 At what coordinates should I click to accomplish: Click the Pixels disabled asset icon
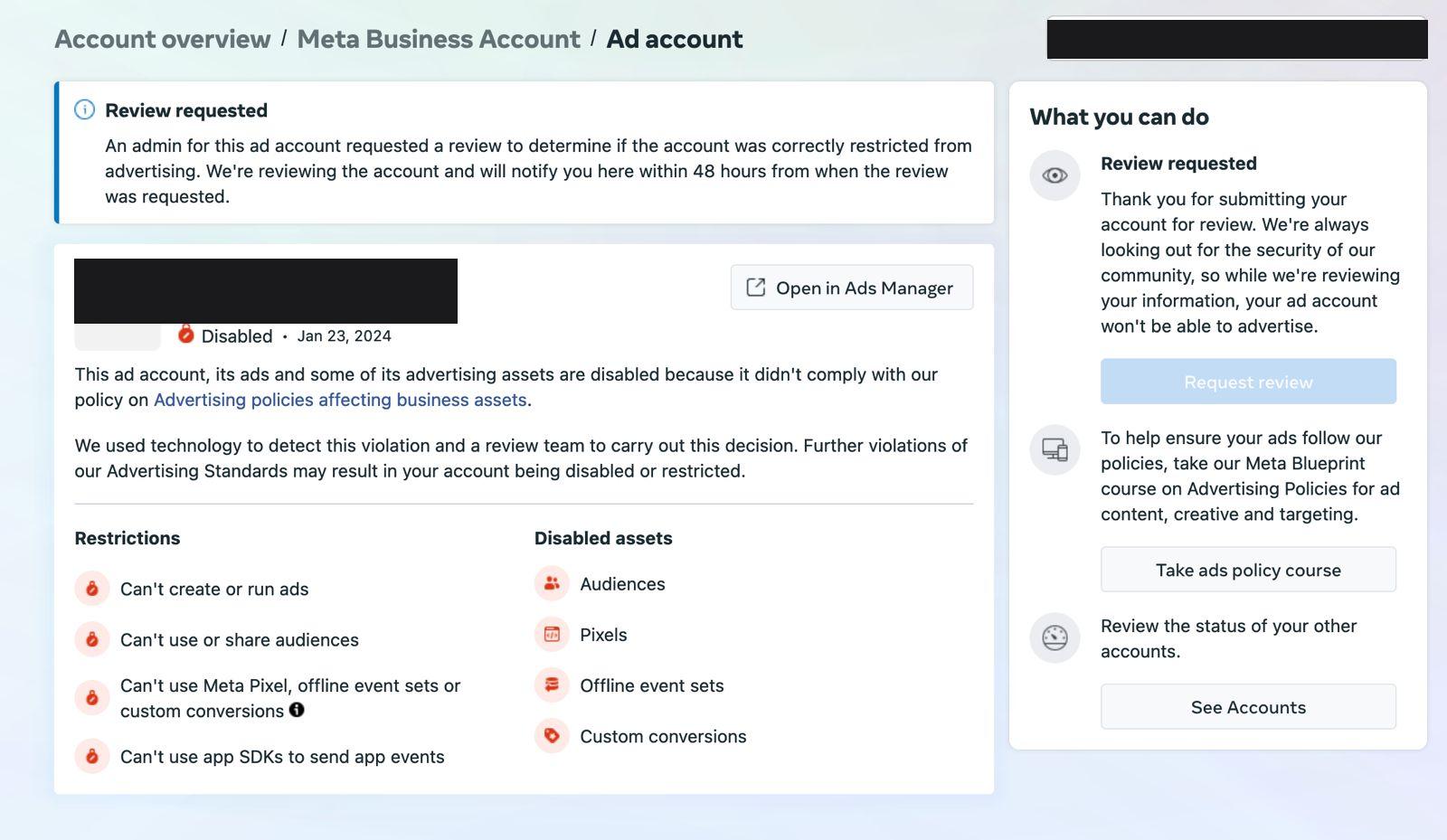pyautogui.click(x=552, y=635)
